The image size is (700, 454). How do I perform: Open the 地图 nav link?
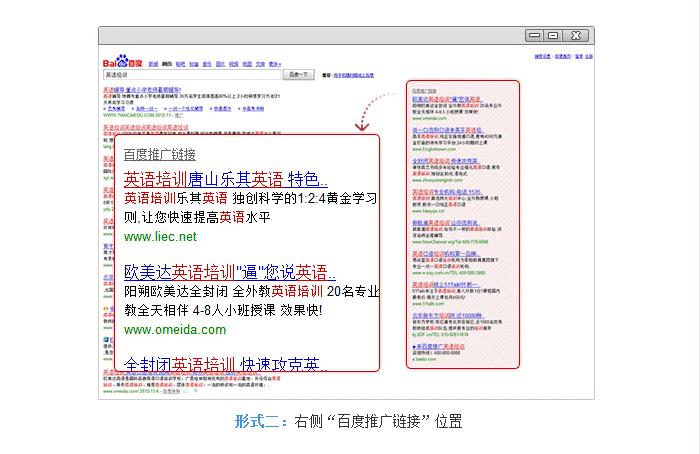[x=247, y=64]
